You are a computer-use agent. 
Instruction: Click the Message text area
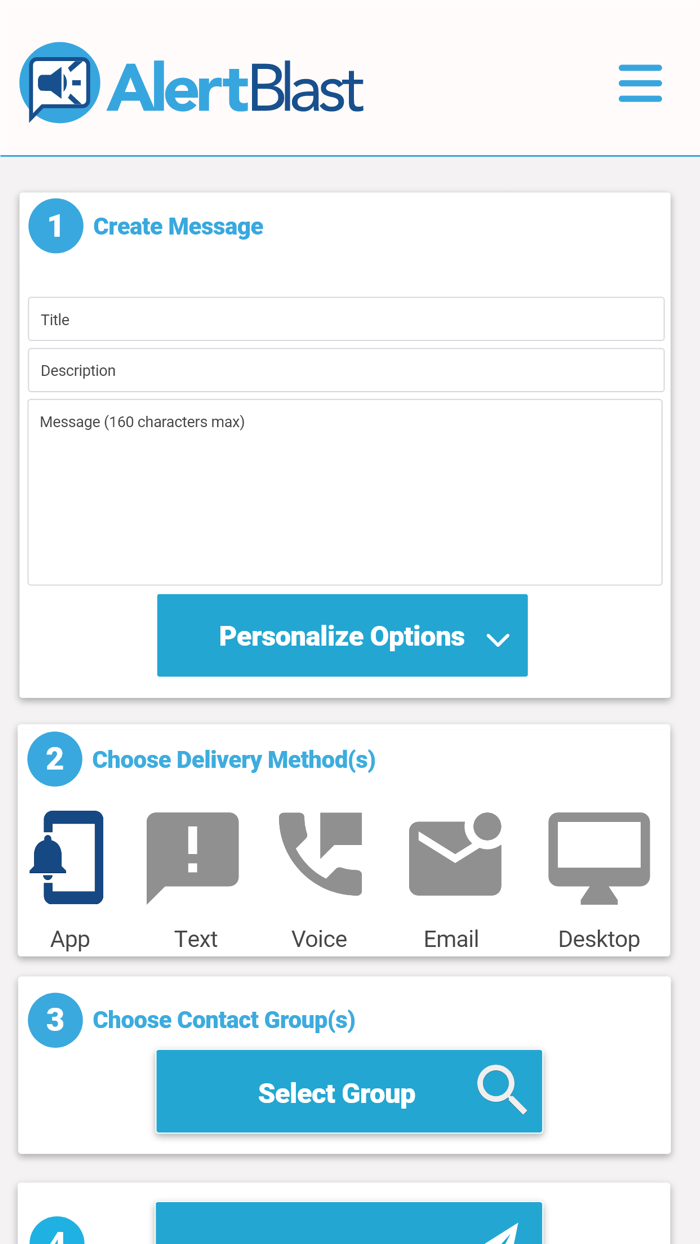click(x=345, y=492)
